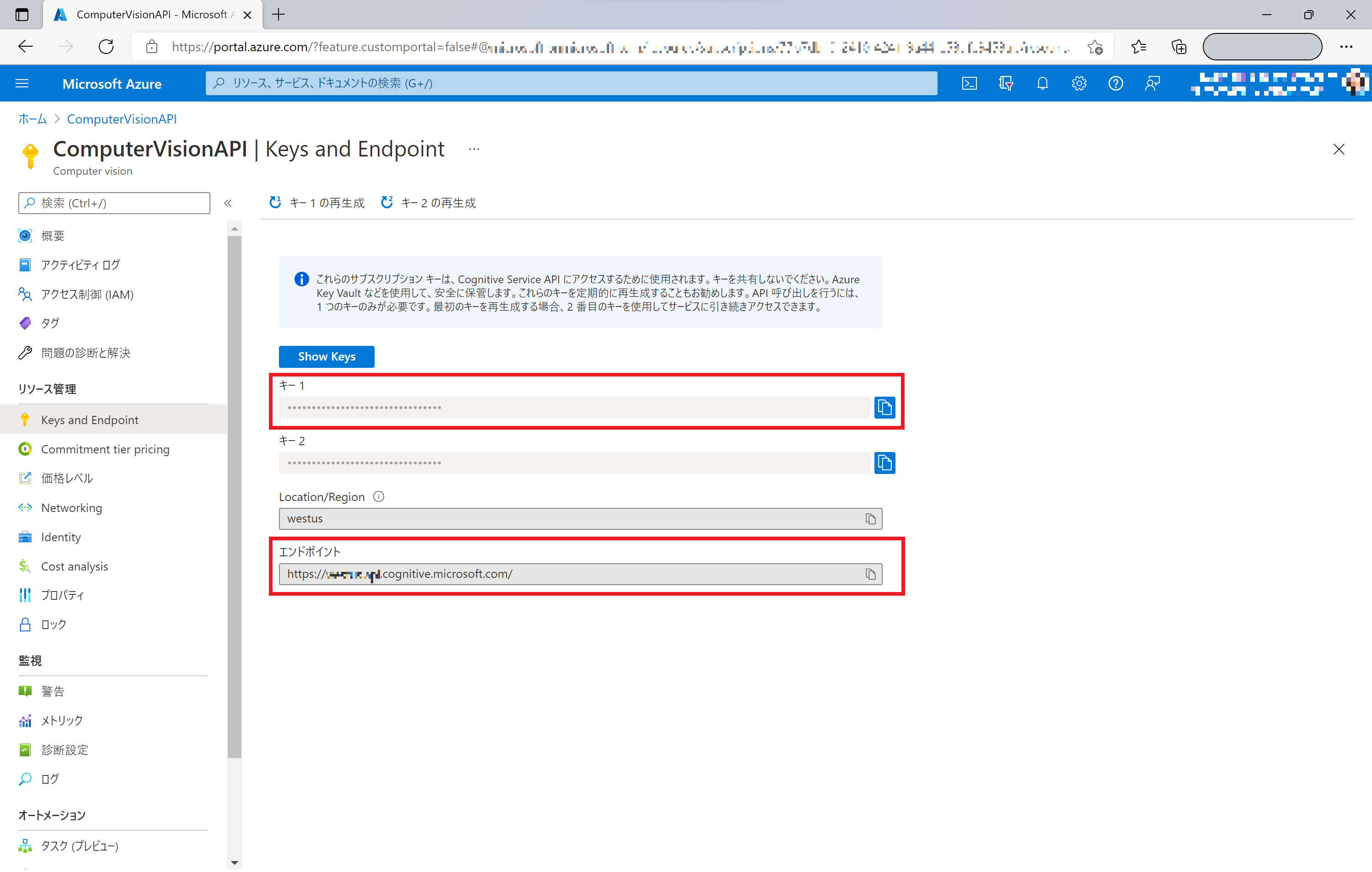The image size is (1372, 872).
Task: Open タグ in sidebar
Action: 114,323
